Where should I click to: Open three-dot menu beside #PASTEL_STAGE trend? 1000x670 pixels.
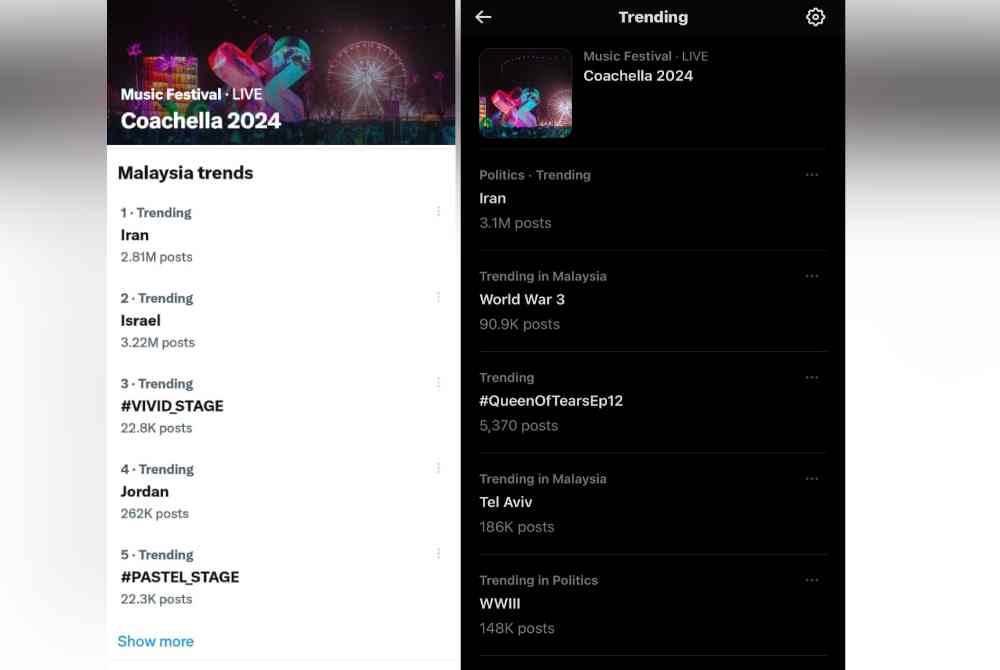pyautogui.click(x=438, y=554)
